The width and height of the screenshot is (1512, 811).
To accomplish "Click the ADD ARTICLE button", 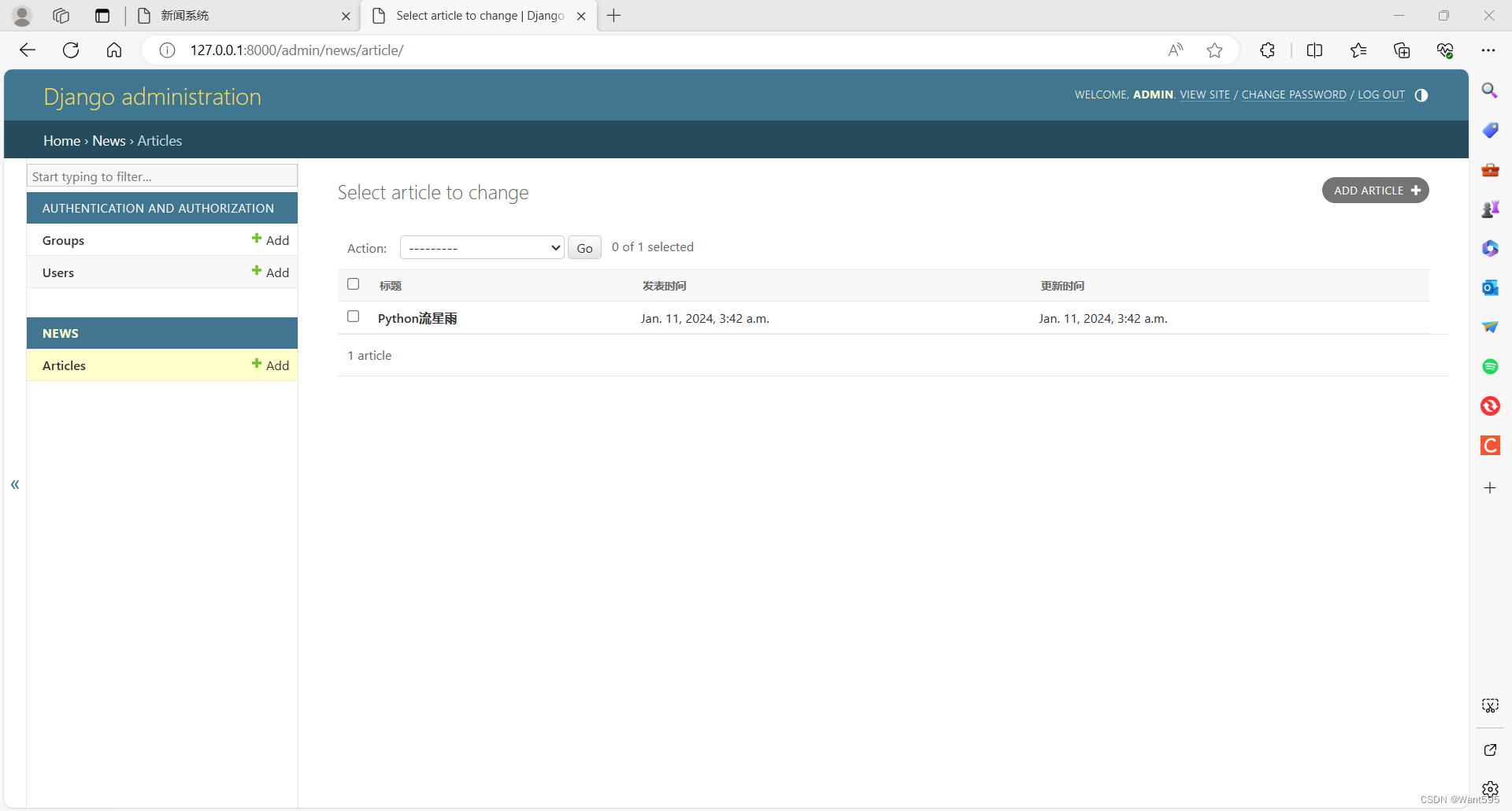I will click(1376, 191).
